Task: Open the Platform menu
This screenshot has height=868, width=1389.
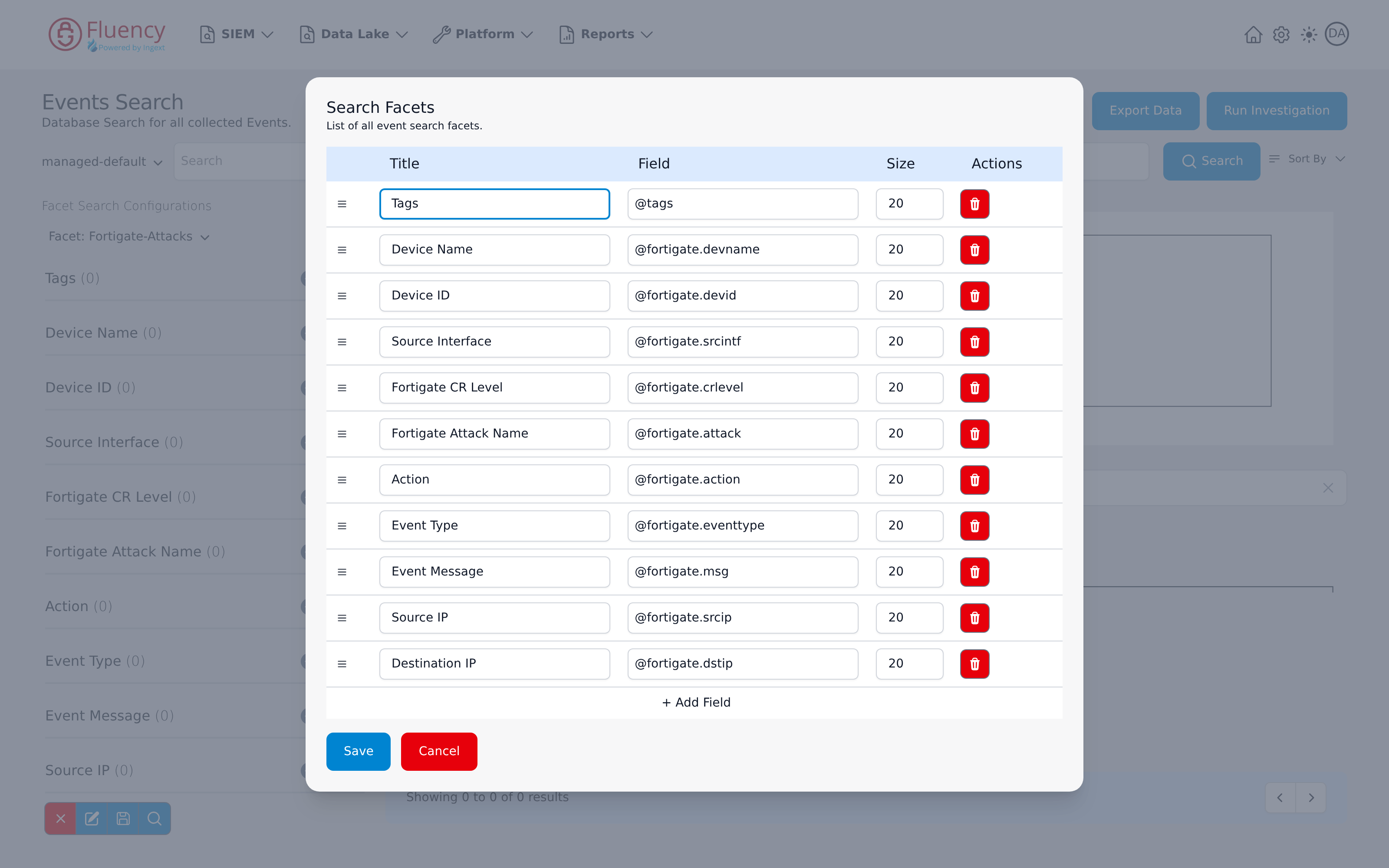Action: (x=483, y=34)
